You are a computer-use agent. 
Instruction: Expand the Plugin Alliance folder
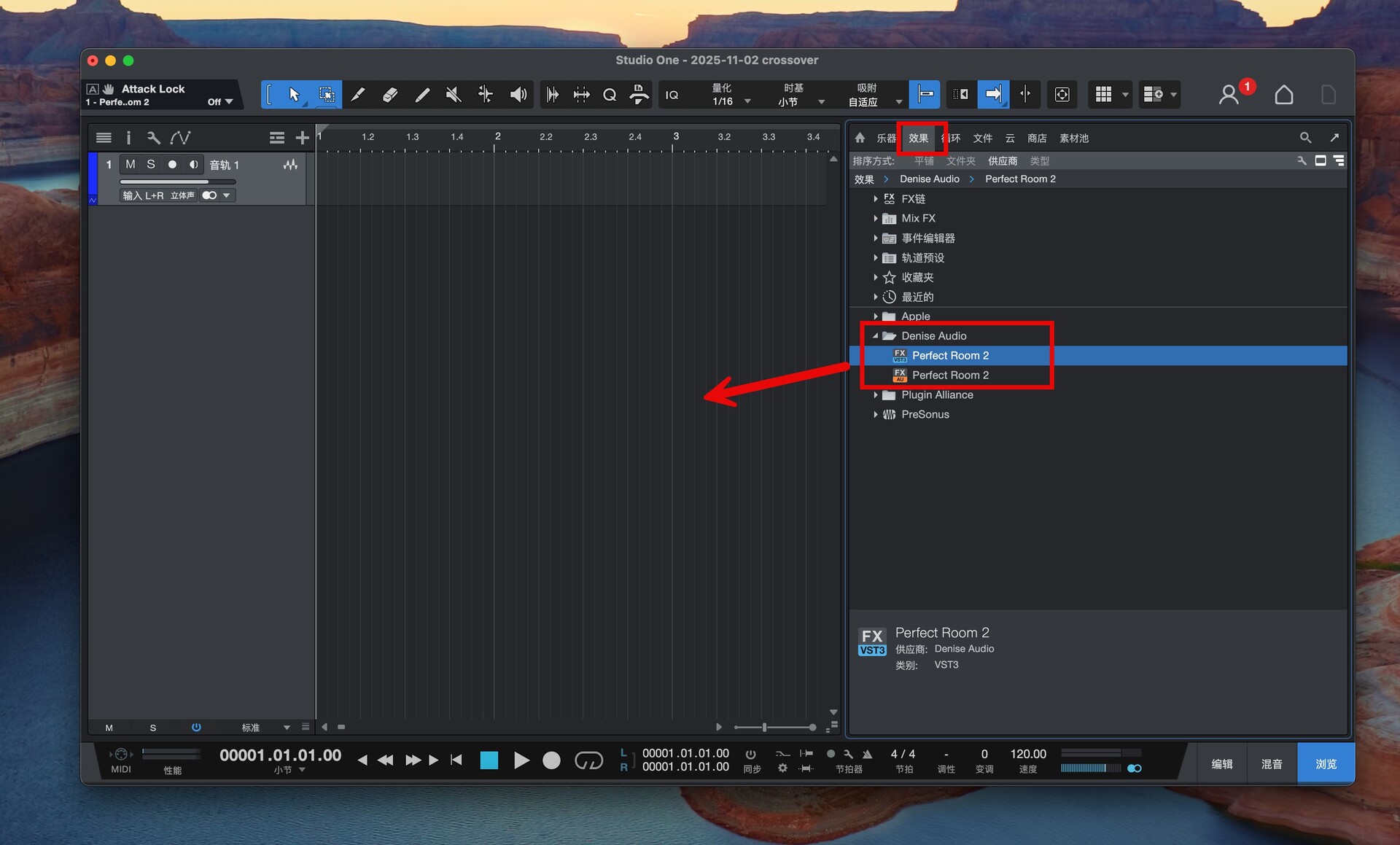pyautogui.click(x=876, y=395)
